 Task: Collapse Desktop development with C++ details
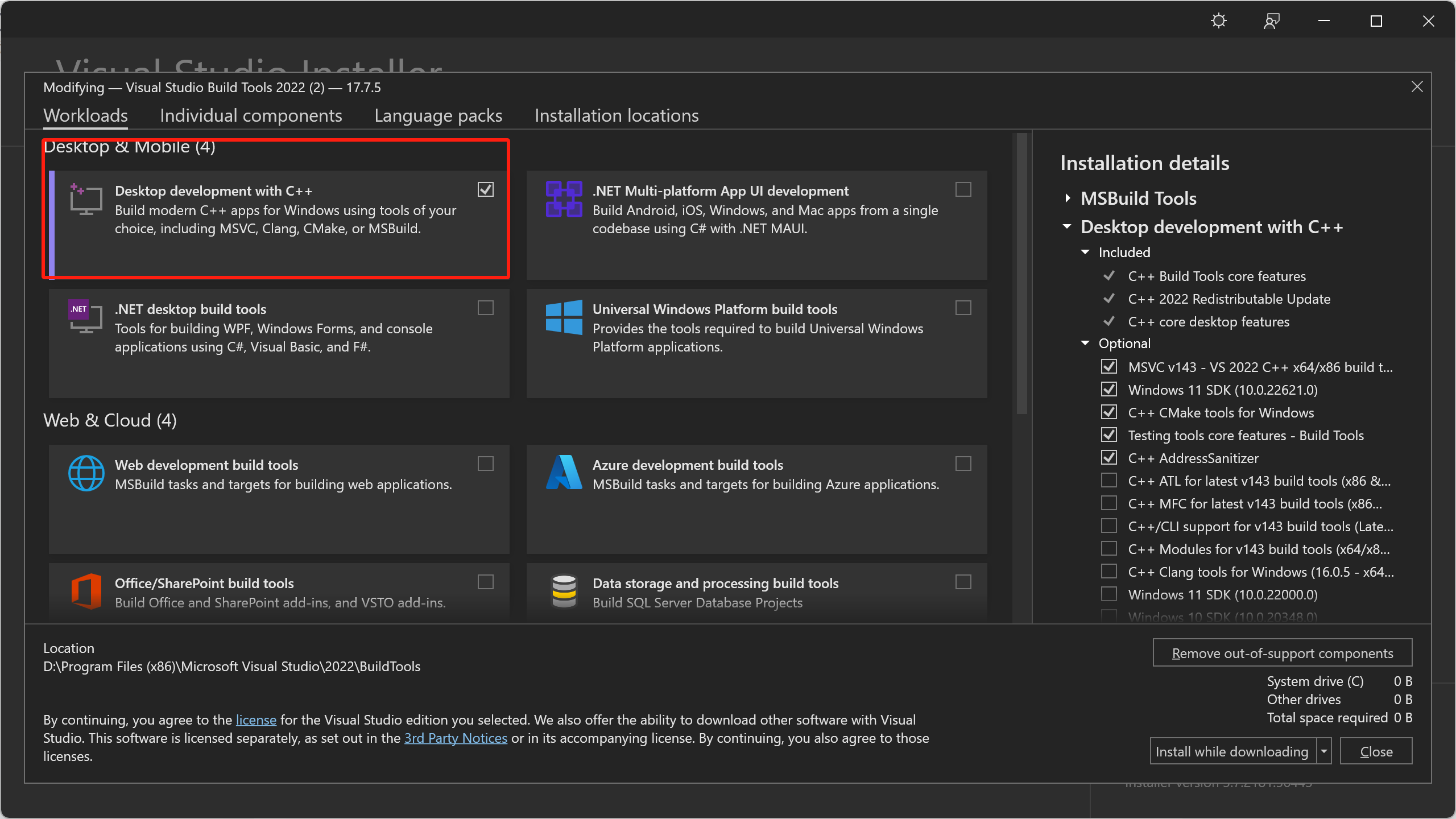(1067, 226)
